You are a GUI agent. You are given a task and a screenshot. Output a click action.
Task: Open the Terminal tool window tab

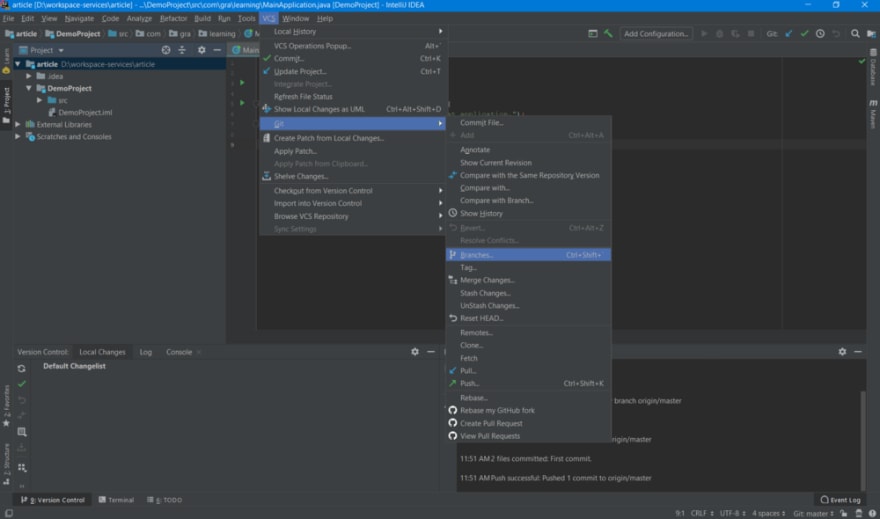click(x=116, y=500)
